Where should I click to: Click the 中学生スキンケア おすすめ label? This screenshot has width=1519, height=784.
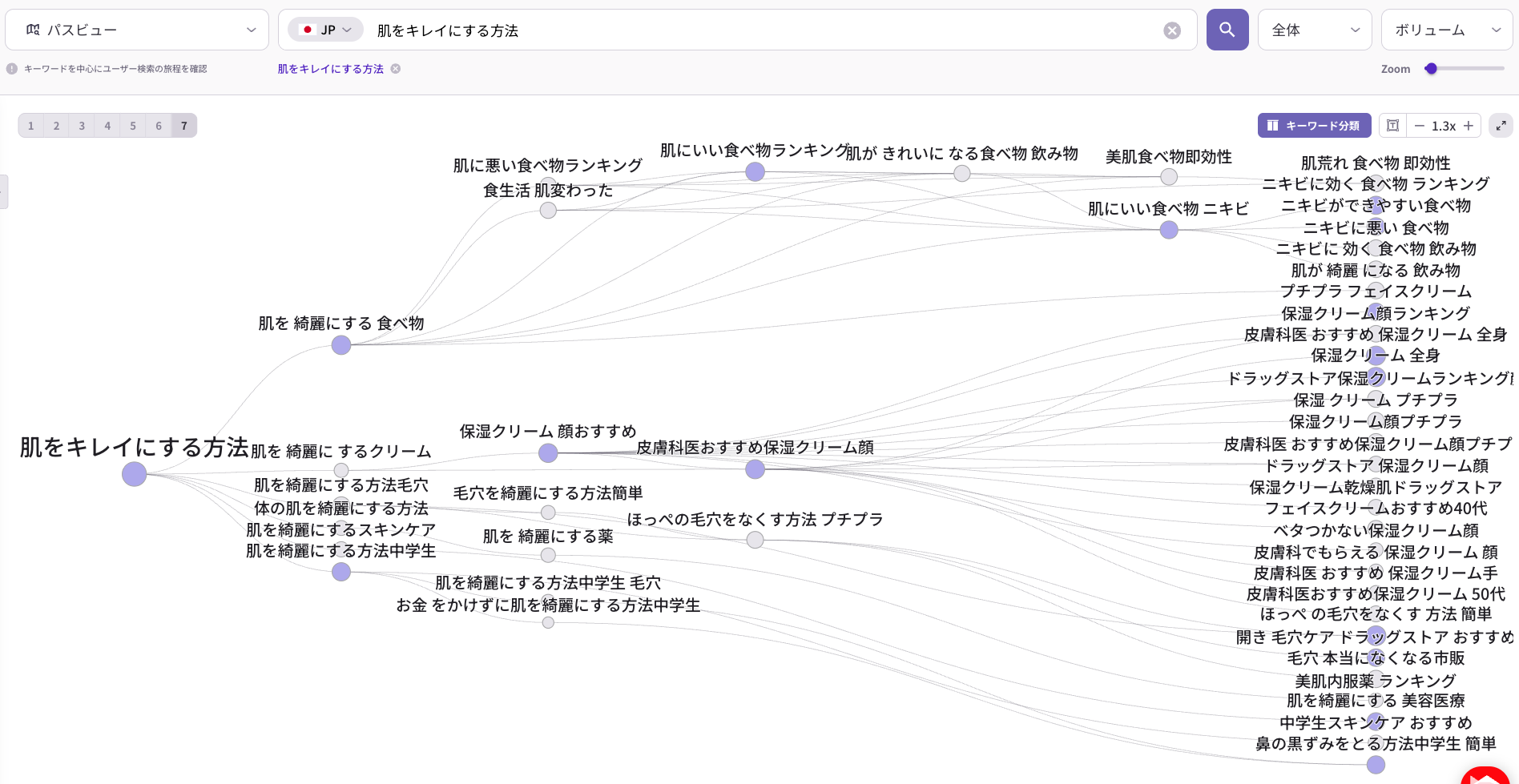pos(1376,722)
